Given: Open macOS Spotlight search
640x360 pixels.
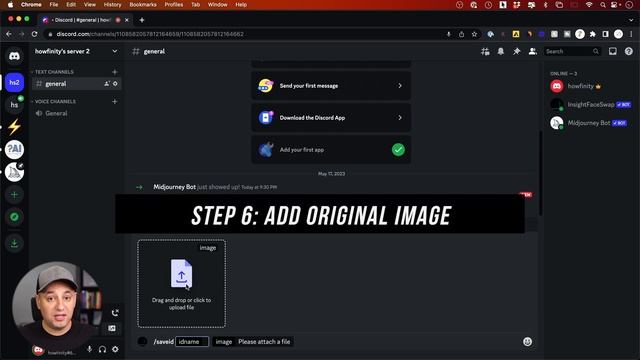Looking at the screenshot, I should pyautogui.click(x=603, y=4).
